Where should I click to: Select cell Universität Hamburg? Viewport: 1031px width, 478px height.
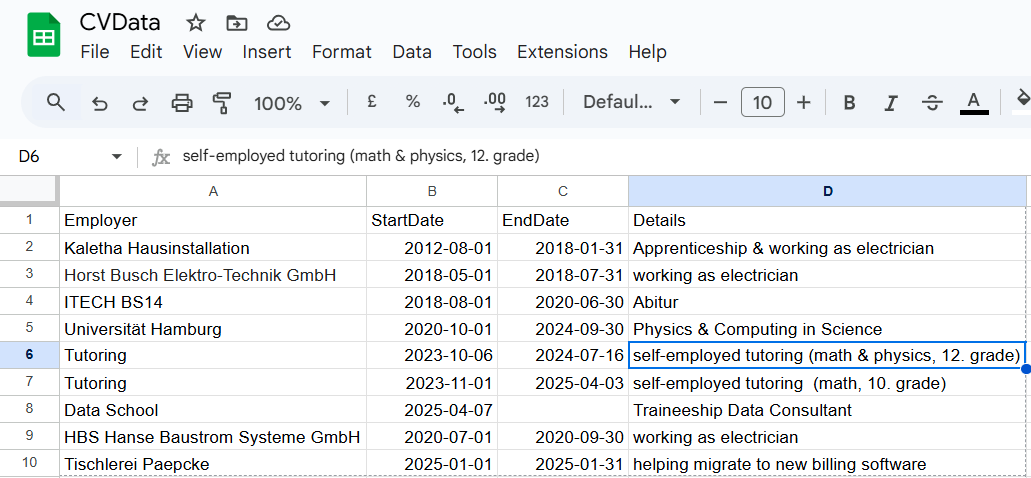click(x=213, y=329)
